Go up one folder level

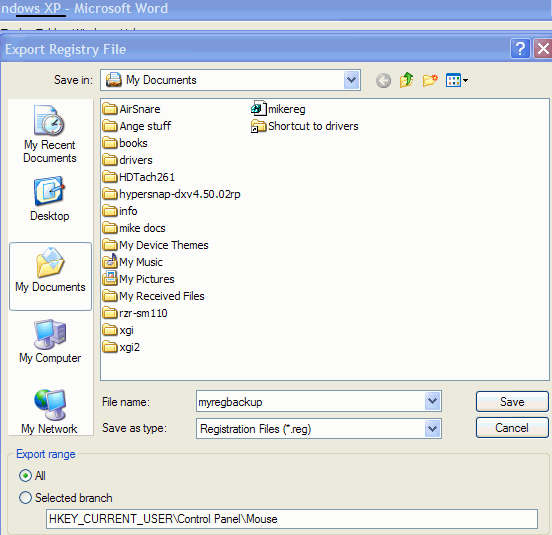406,80
